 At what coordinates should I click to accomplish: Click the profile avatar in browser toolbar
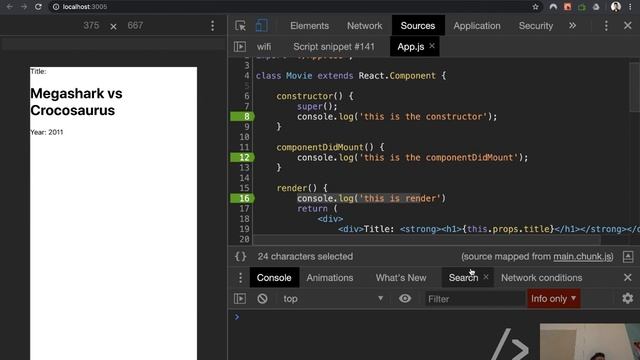[616, 7]
